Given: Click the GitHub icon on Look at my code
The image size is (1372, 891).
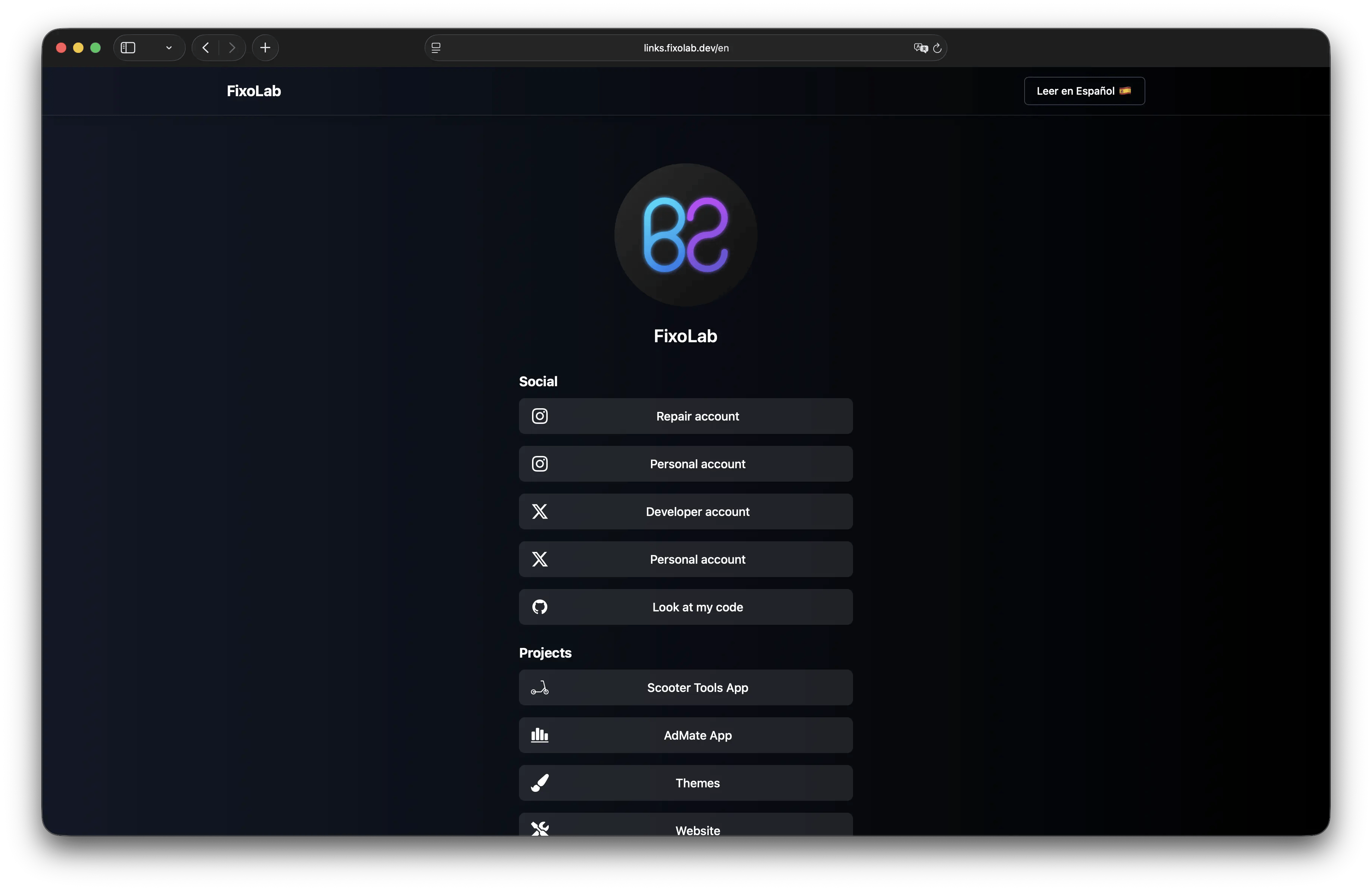Looking at the screenshot, I should [539, 607].
